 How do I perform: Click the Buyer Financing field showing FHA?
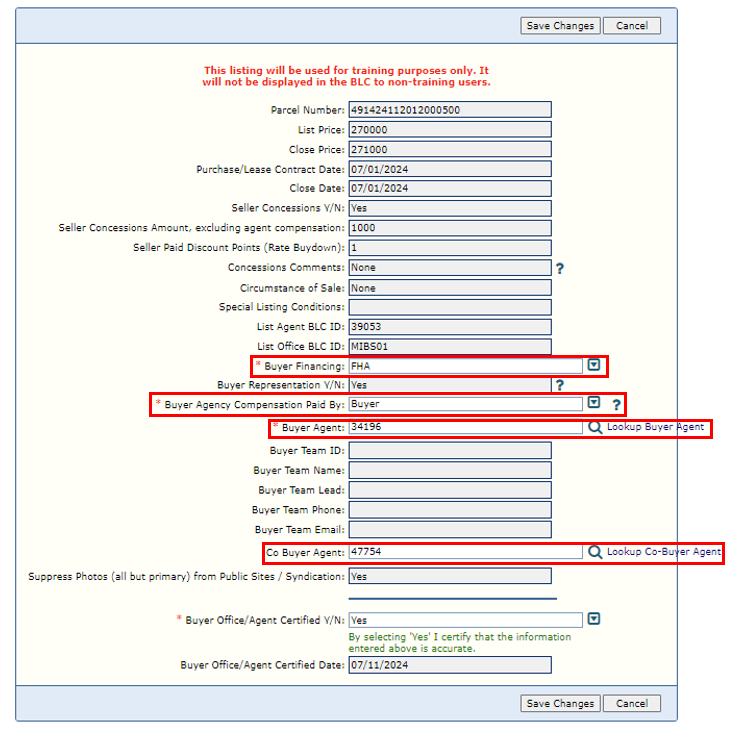[x=465, y=366]
